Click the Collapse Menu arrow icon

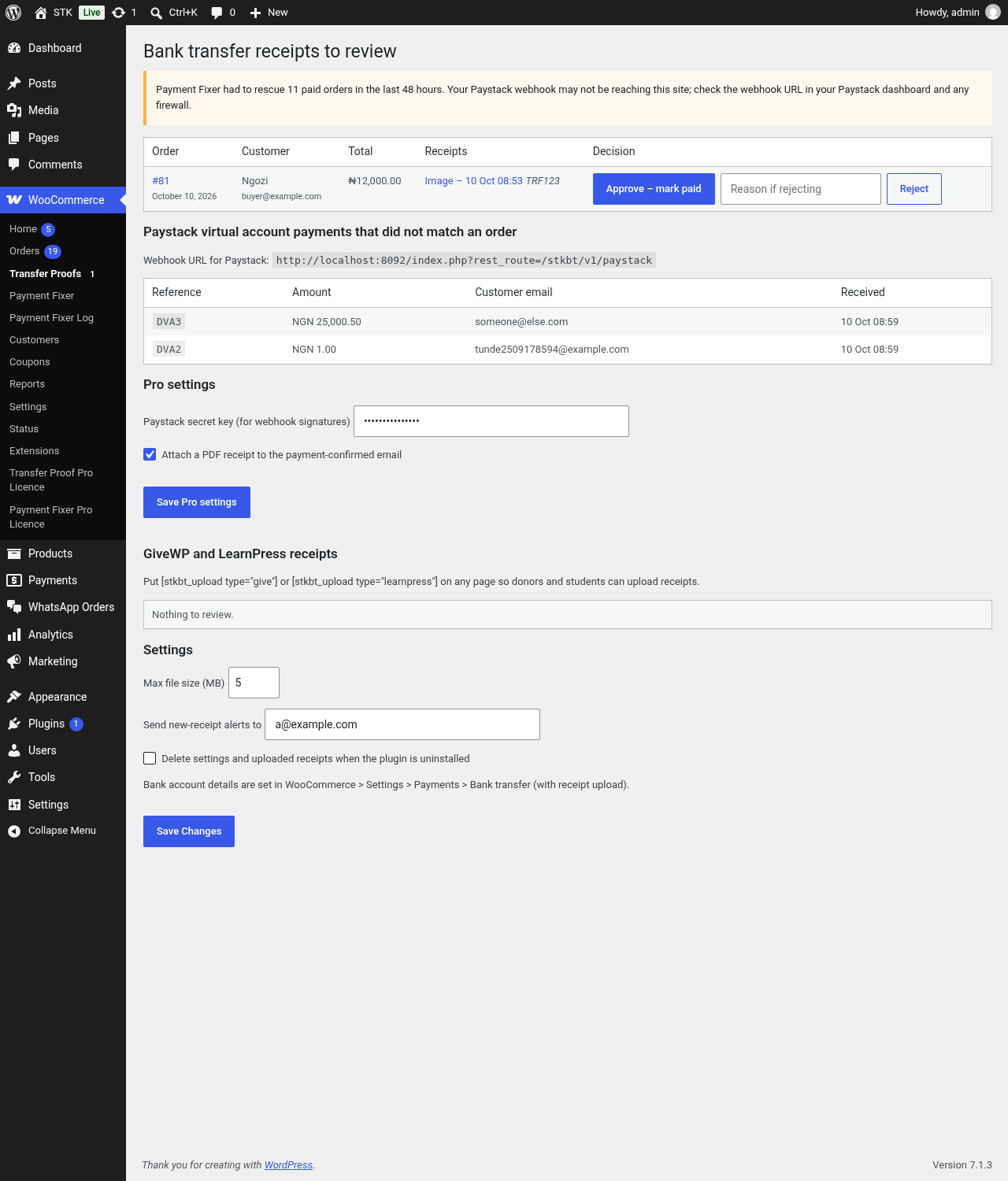tap(14, 831)
